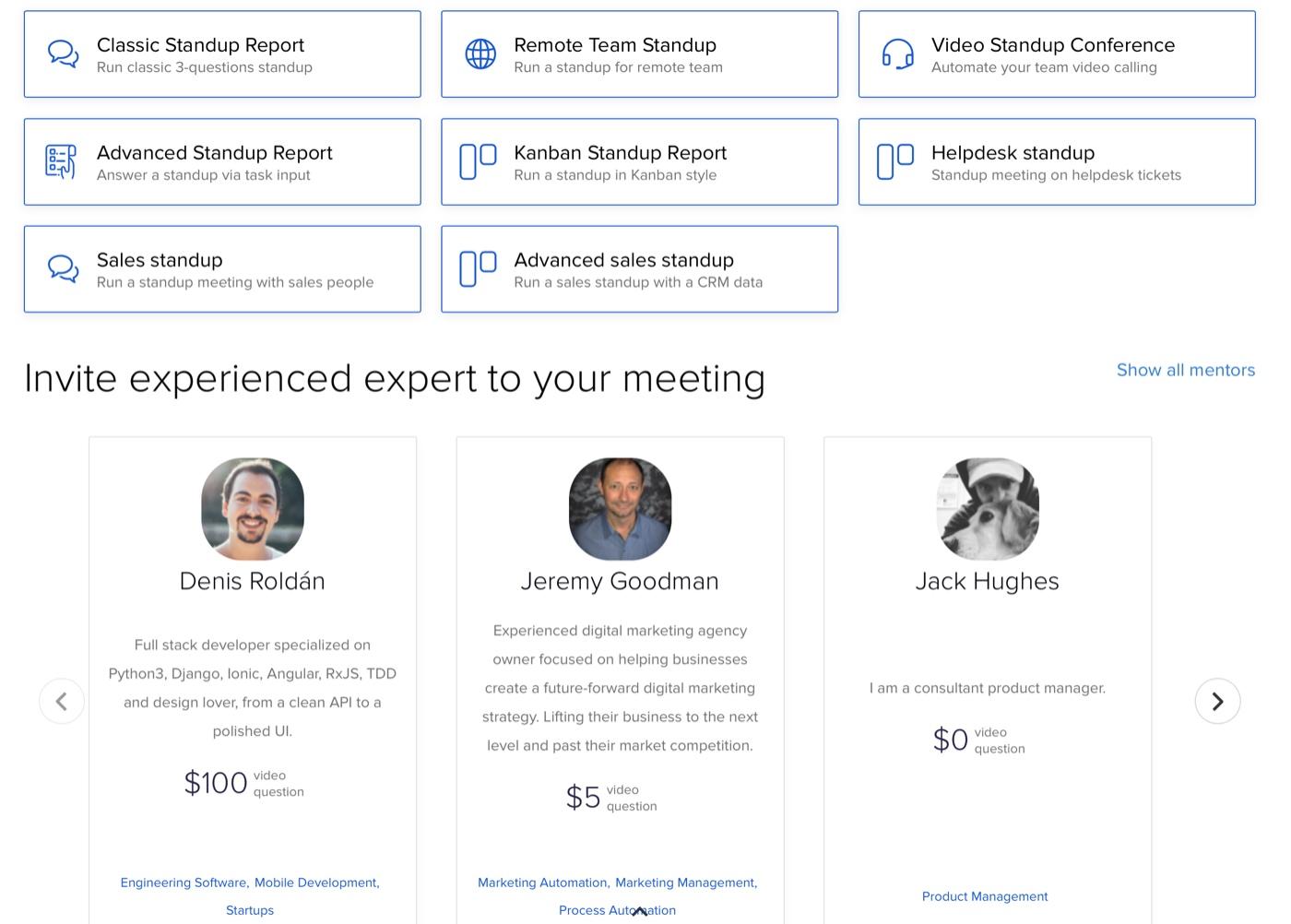Click Jeremy Goodman's digital marketing bio

pyautogui.click(x=620, y=688)
